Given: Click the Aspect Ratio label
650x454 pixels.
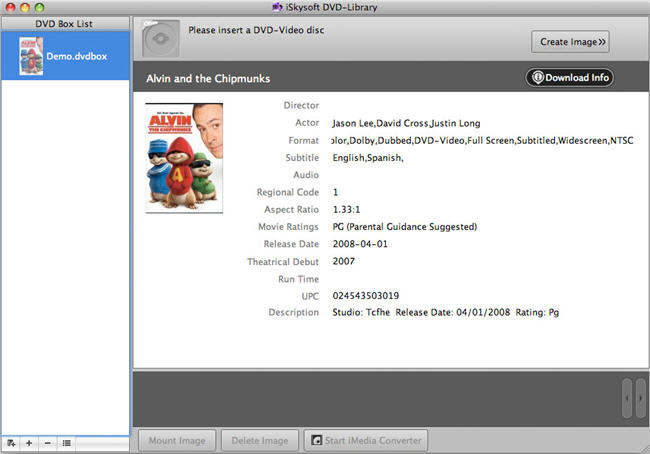Looking at the screenshot, I should point(291,209).
